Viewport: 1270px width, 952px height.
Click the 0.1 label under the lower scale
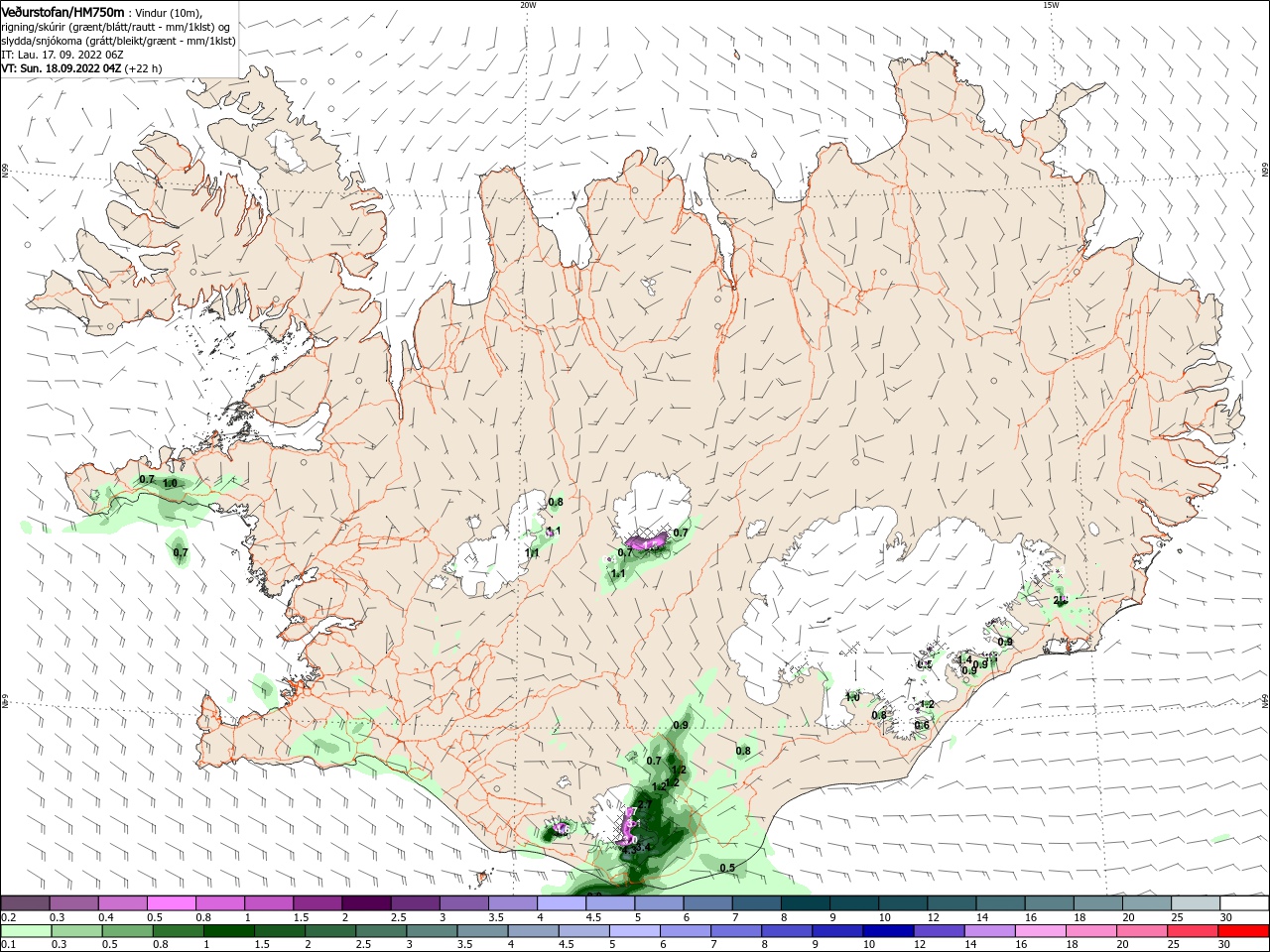[9, 945]
